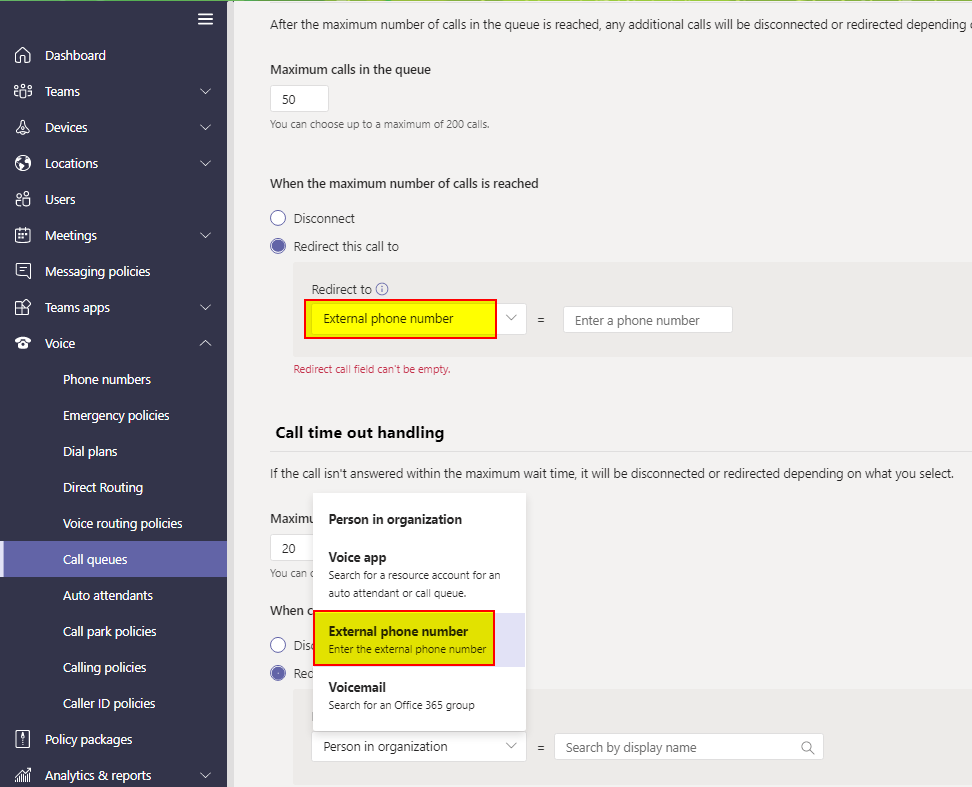Click the Users icon in sidebar
The image size is (972, 787).
(x=23, y=199)
